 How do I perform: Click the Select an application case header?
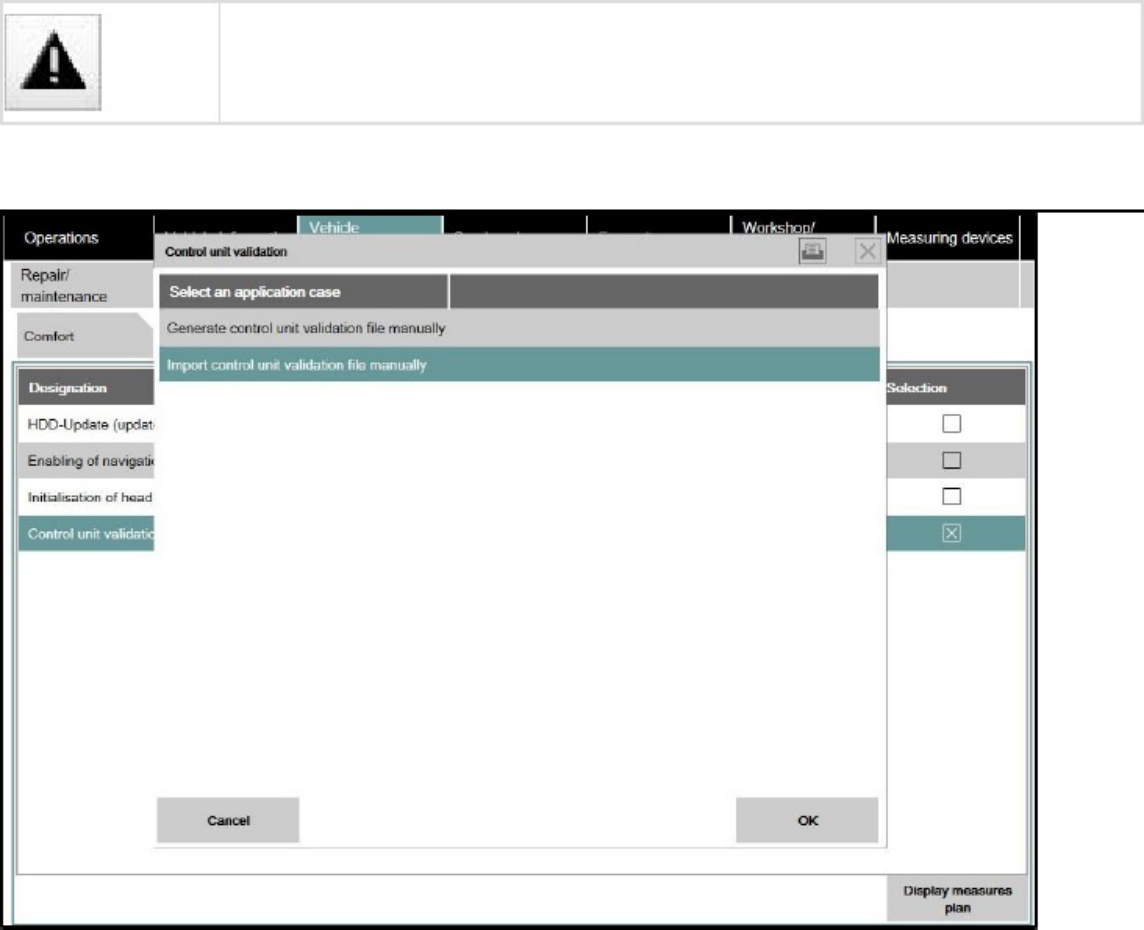tap(304, 292)
